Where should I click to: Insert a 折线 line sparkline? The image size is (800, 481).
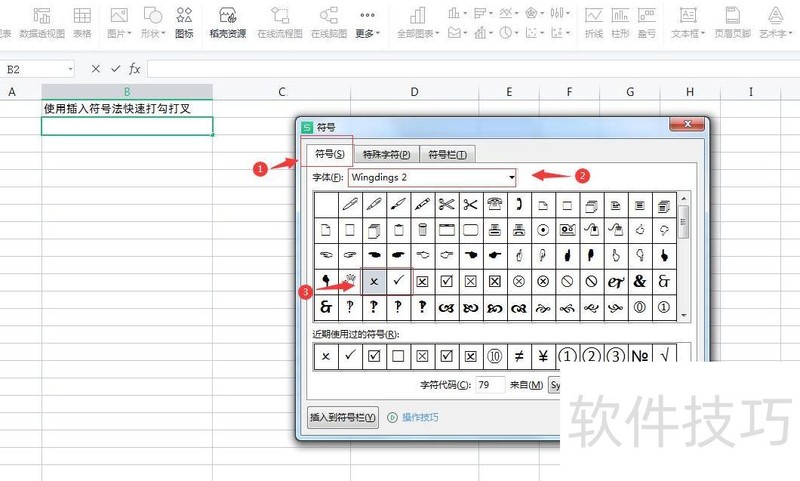(x=593, y=23)
